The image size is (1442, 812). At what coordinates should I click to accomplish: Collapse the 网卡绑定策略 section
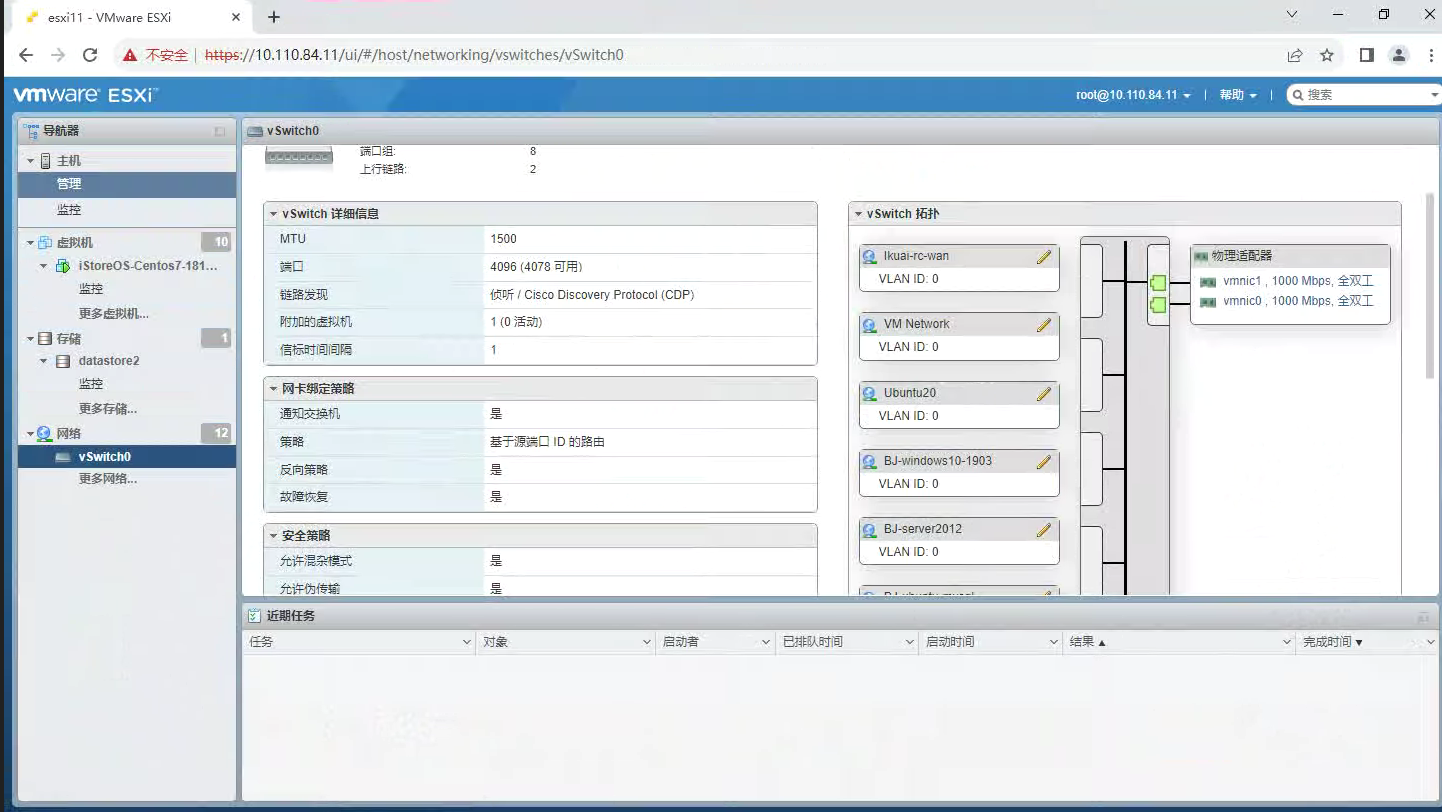pyautogui.click(x=274, y=389)
